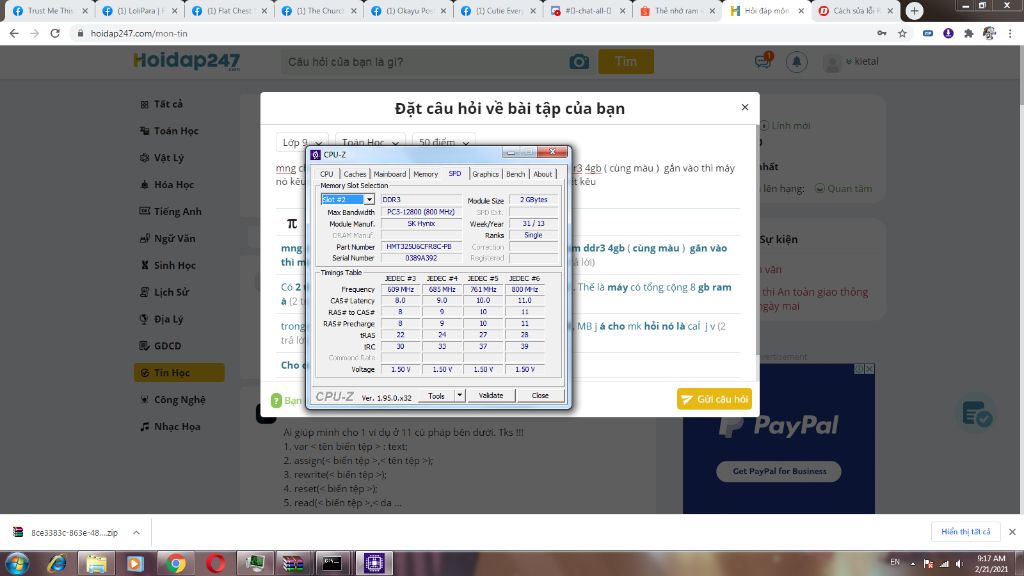Switch to CPU tab in CPU-Z
The height and width of the screenshot is (576, 1024).
click(x=327, y=174)
